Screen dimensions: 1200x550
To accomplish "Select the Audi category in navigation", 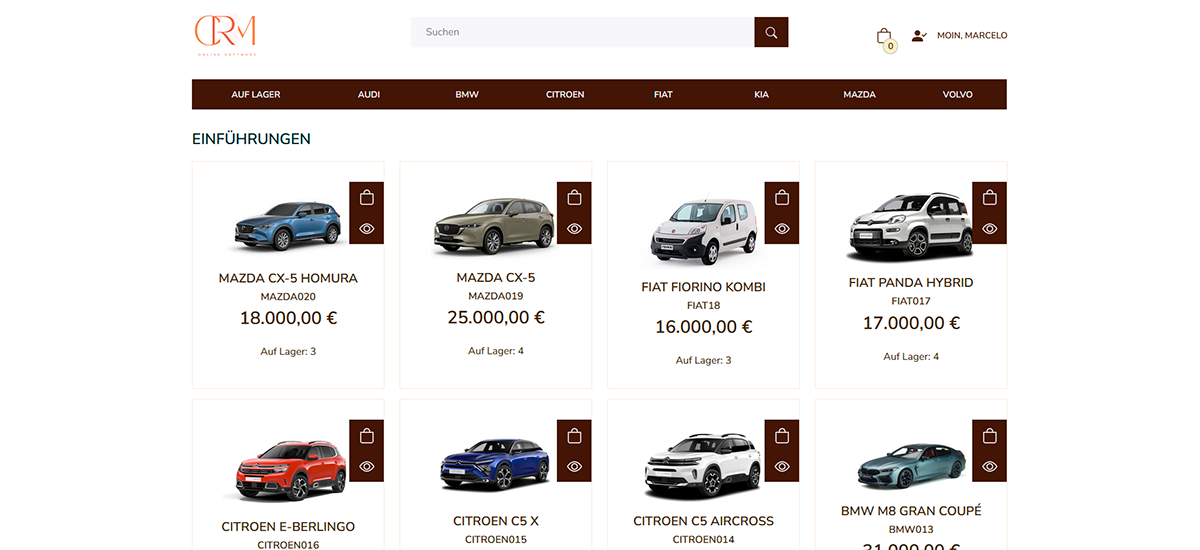I will point(369,95).
